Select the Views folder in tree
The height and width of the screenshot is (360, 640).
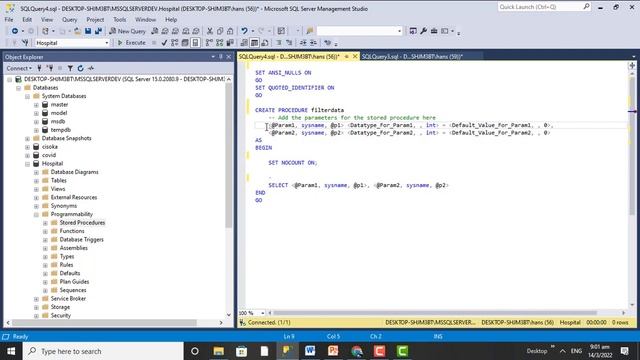click(58, 189)
